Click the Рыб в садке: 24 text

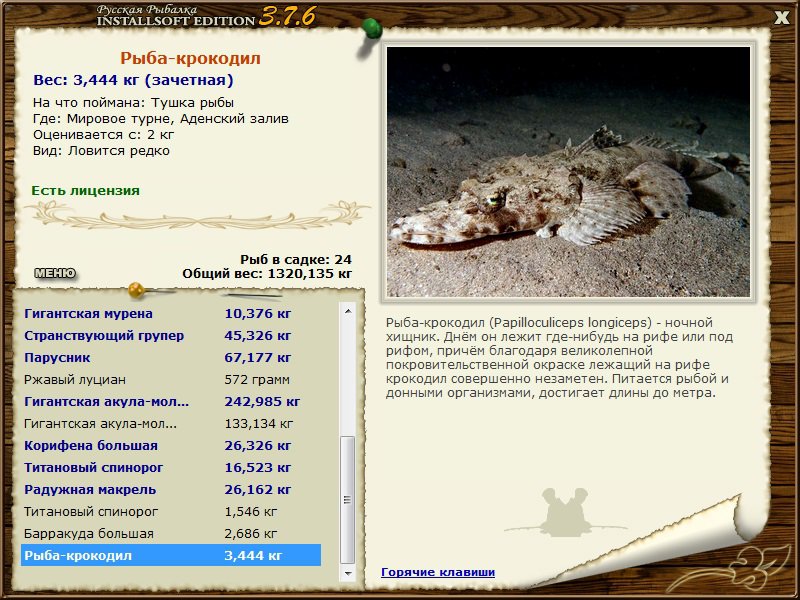[296, 259]
